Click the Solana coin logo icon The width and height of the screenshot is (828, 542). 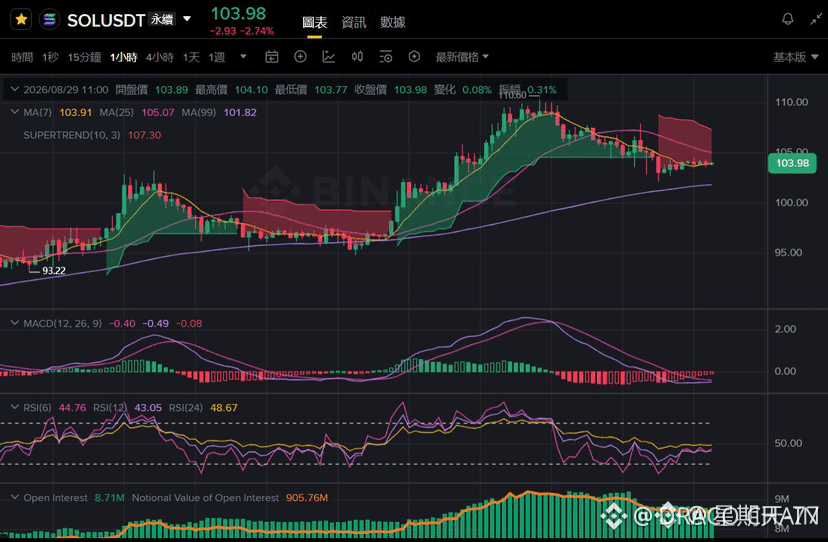point(50,20)
